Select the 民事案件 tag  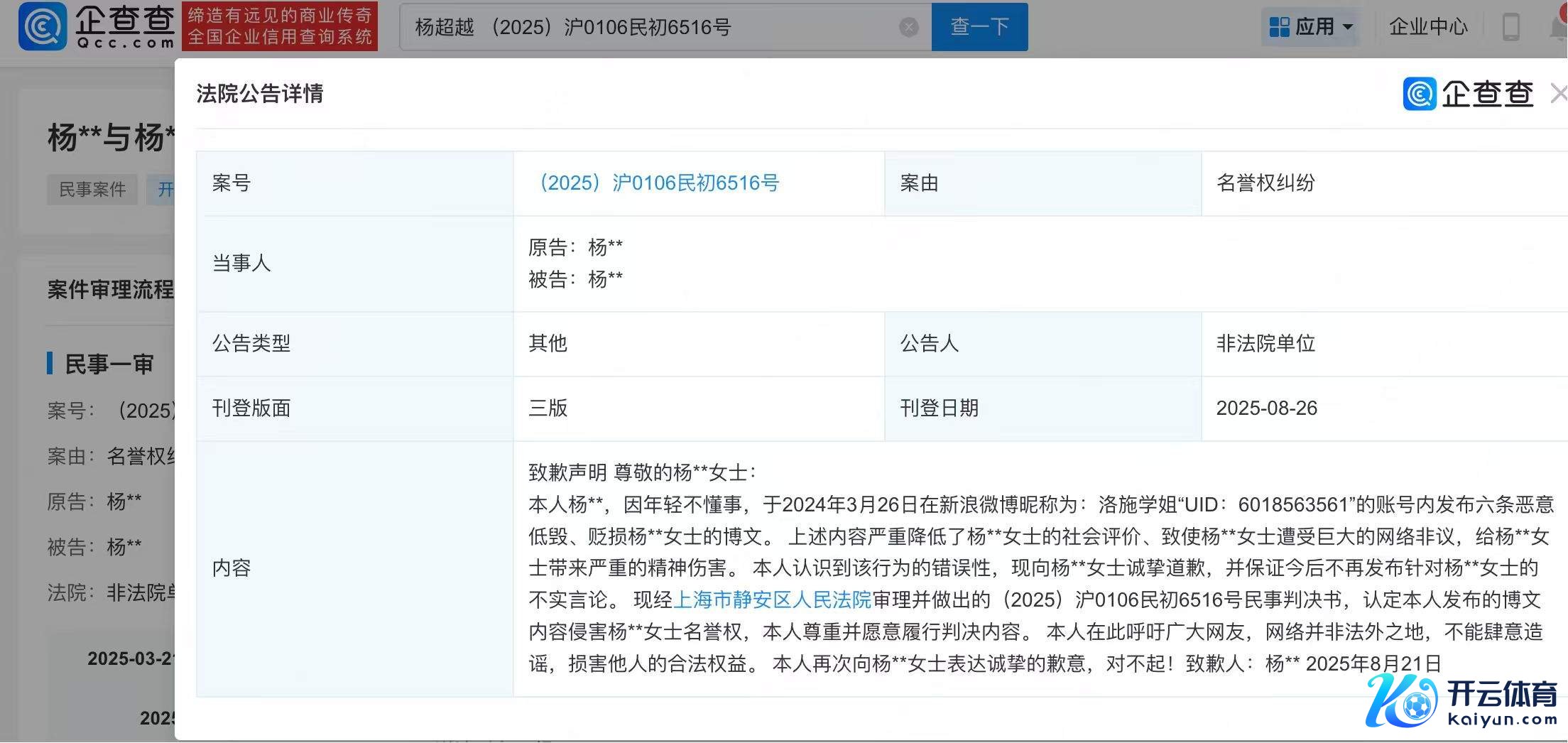point(92,190)
